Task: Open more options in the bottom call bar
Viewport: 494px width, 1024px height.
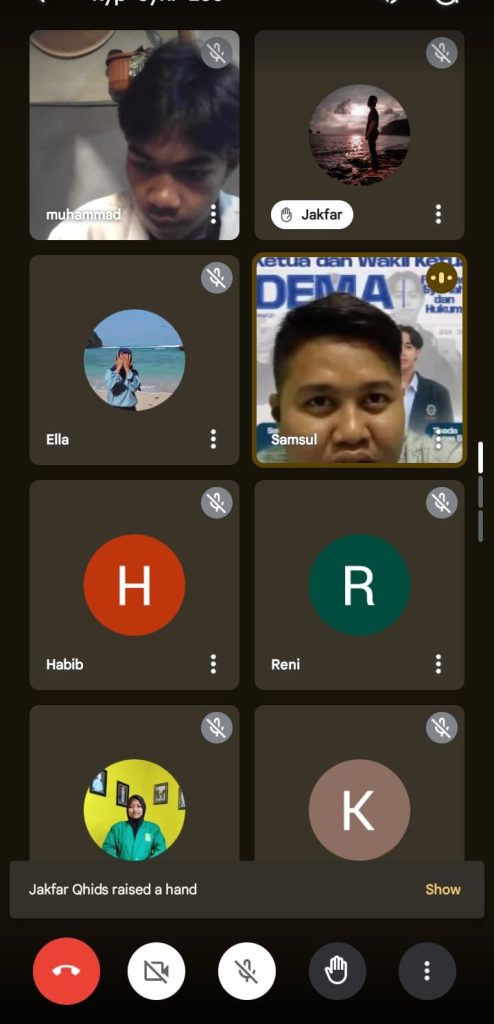Action: (427, 971)
